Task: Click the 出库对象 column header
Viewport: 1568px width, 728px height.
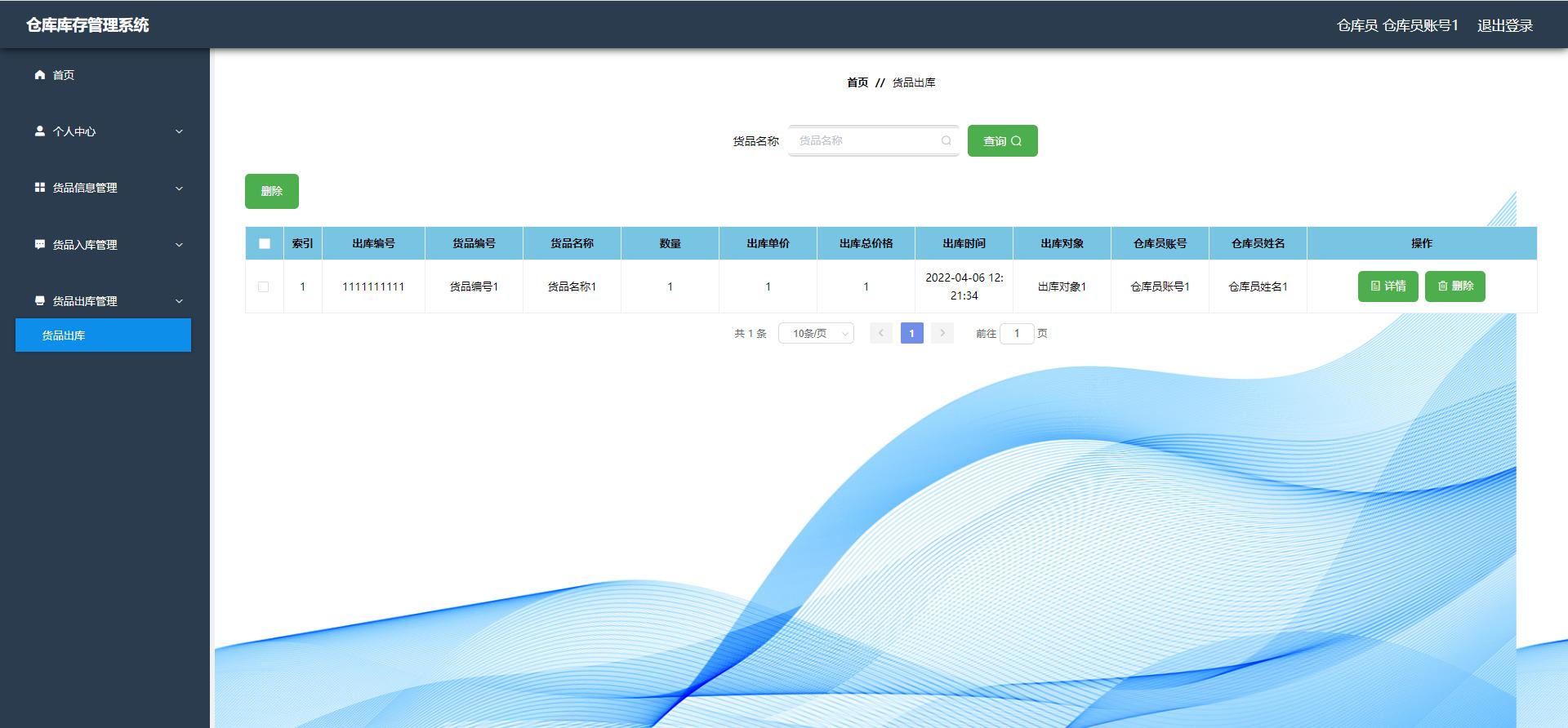Action: click(x=1062, y=243)
